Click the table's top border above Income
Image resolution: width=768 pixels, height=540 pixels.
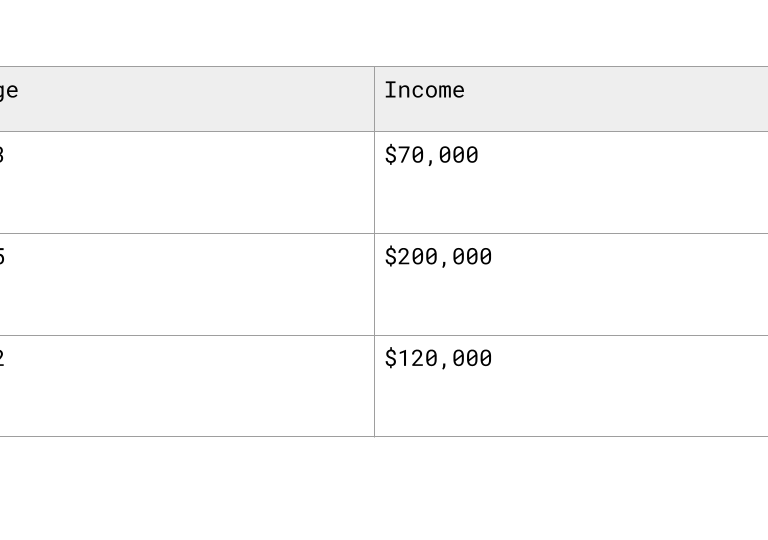coord(570,66)
